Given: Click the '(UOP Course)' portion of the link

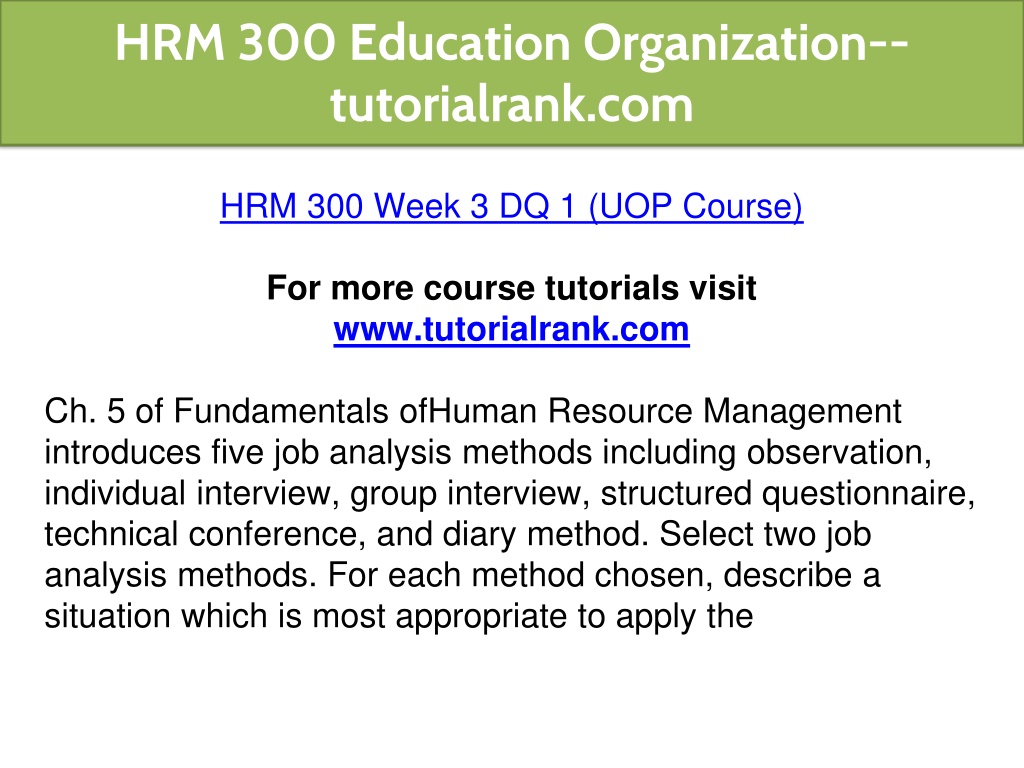Looking at the screenshot, I should click(x=696, y=206).
